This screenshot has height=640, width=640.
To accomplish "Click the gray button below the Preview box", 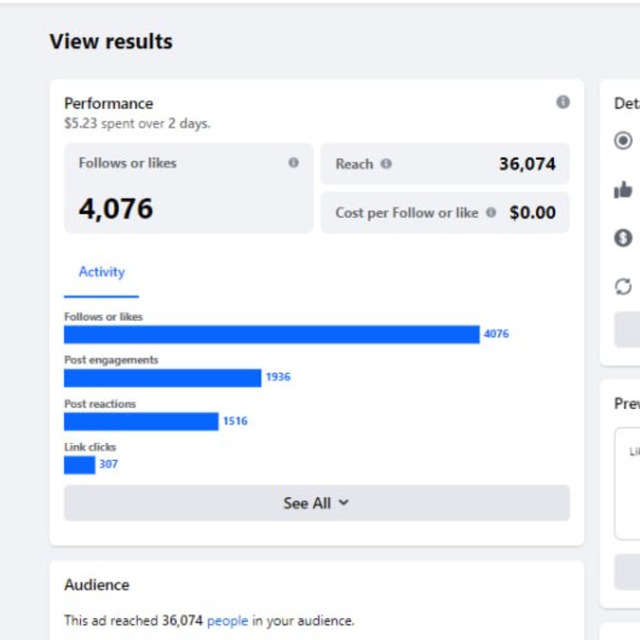I will click(627, 572).
